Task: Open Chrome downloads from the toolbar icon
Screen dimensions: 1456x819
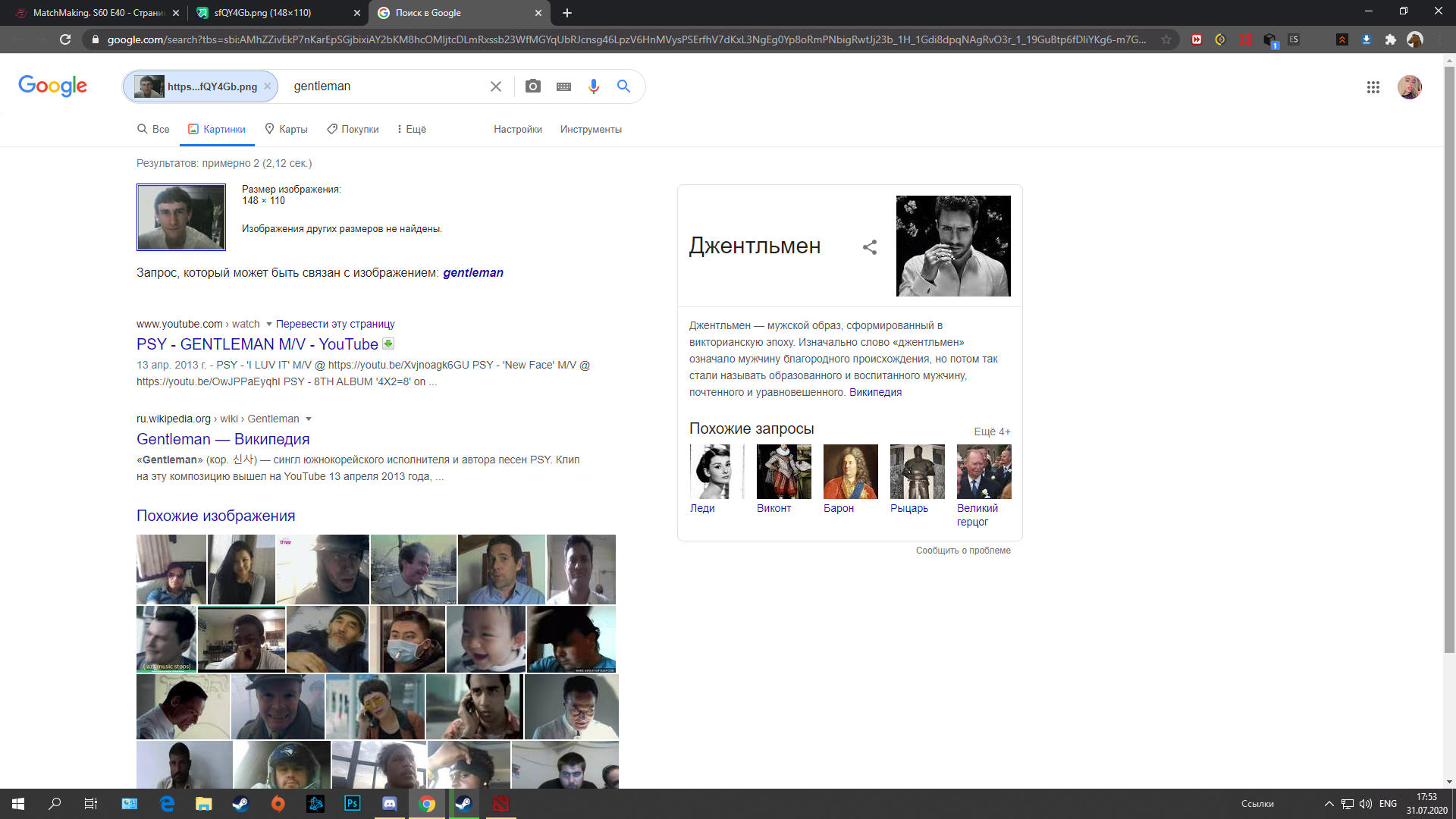Action: coord(1367,39)
